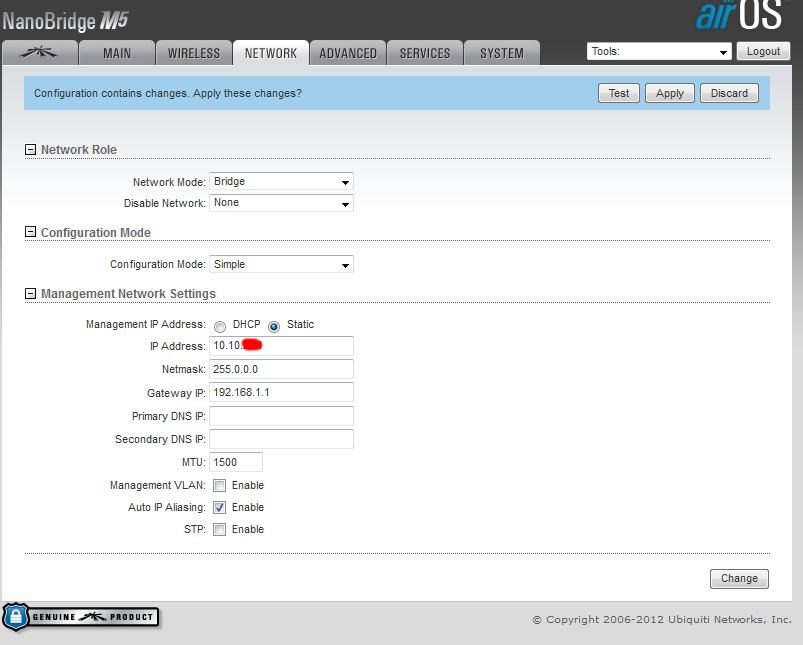Open the ADVANCED tab
The width and height of the screenshot is (803, 645).
[348, 53]
